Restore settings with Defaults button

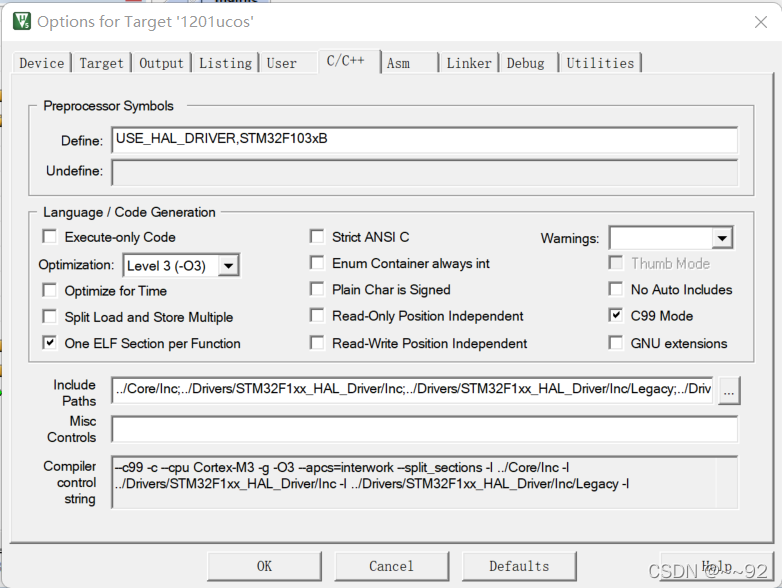pos(519,566)
